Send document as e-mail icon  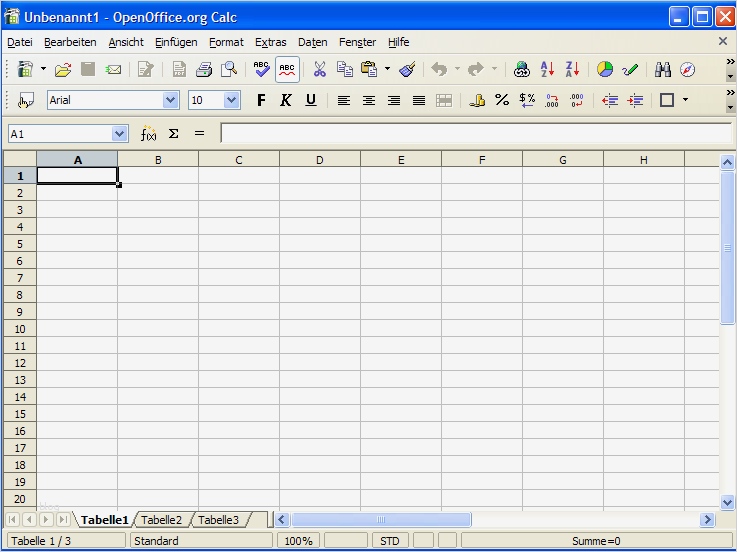click(113, 70)
